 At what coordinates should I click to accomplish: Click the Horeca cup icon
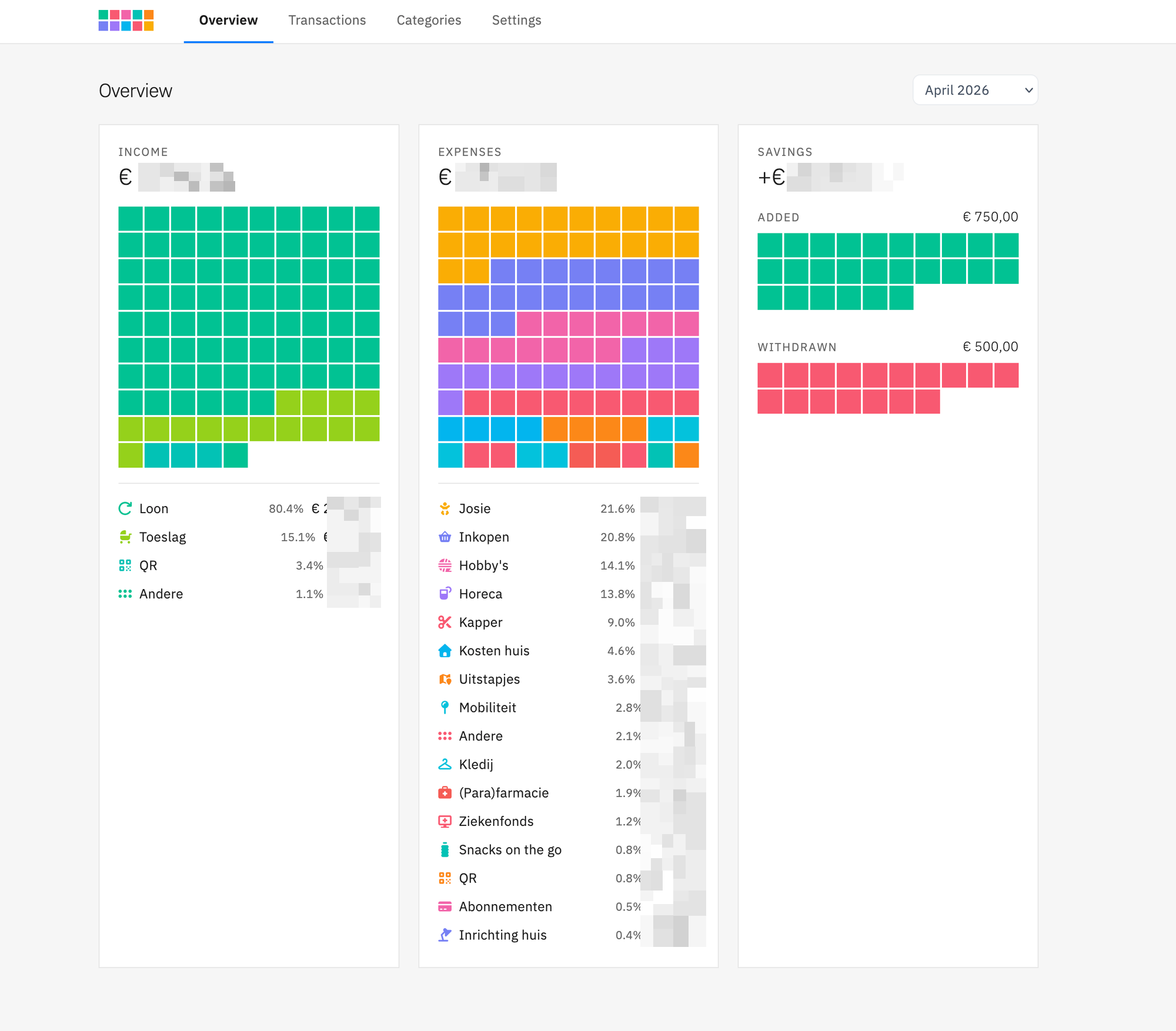tap(445, 594)
